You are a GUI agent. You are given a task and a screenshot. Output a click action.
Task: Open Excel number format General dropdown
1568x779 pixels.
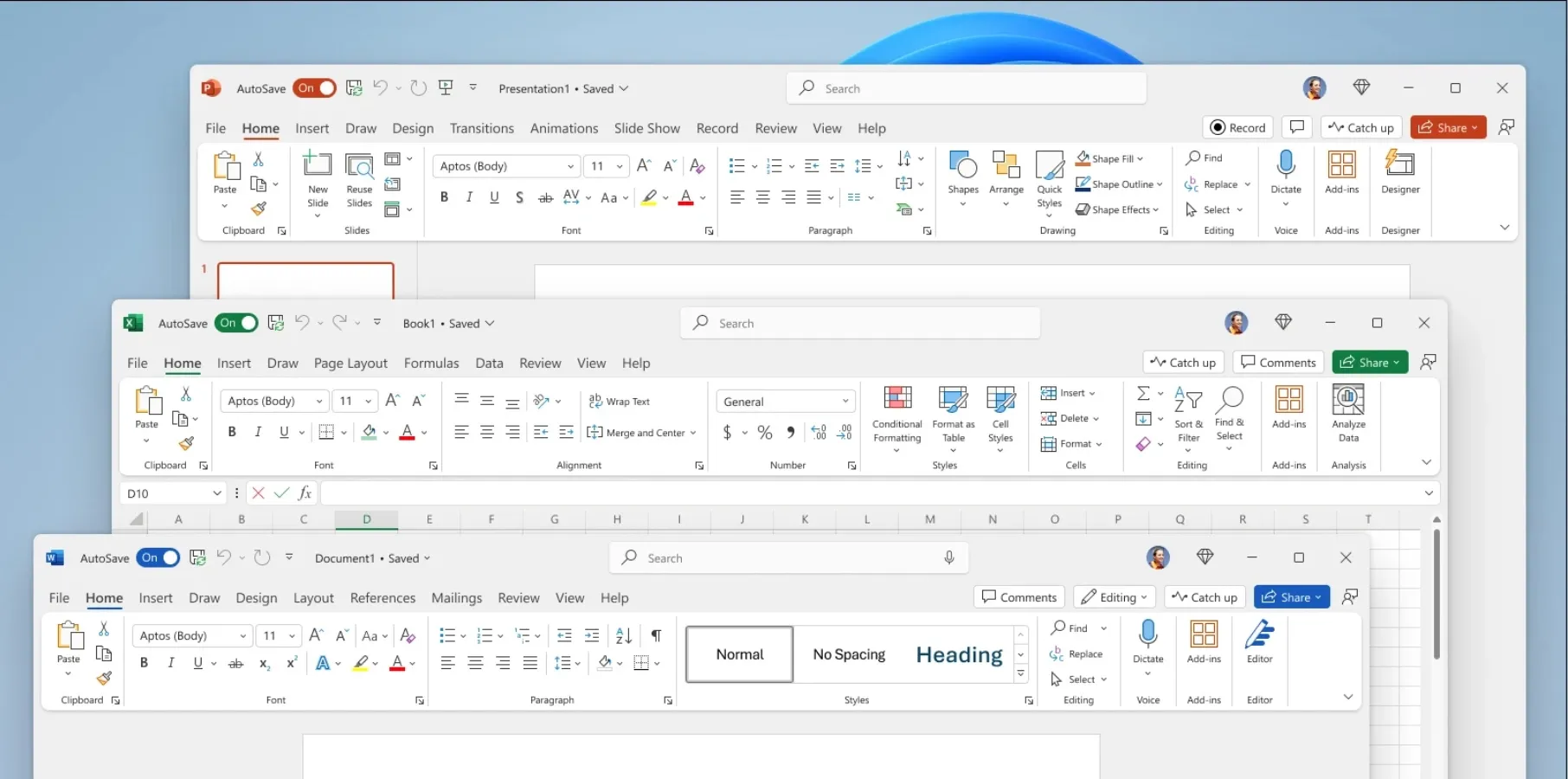tap(845, 402)
